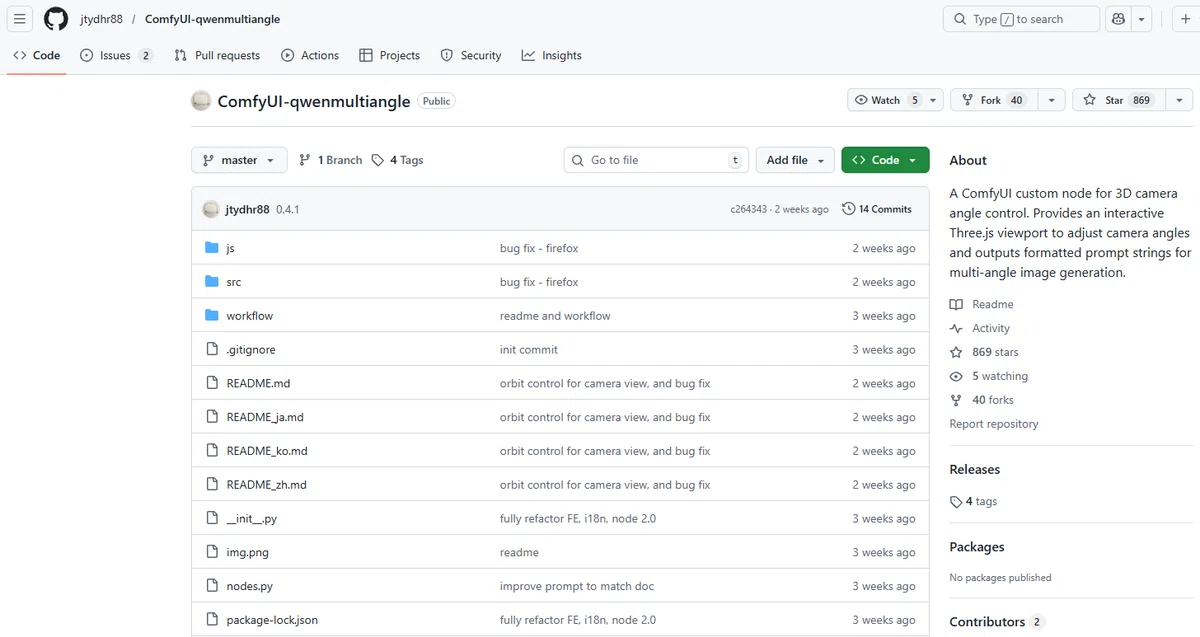
Task: Click the Fork button
Action: [x=993, y=100]
